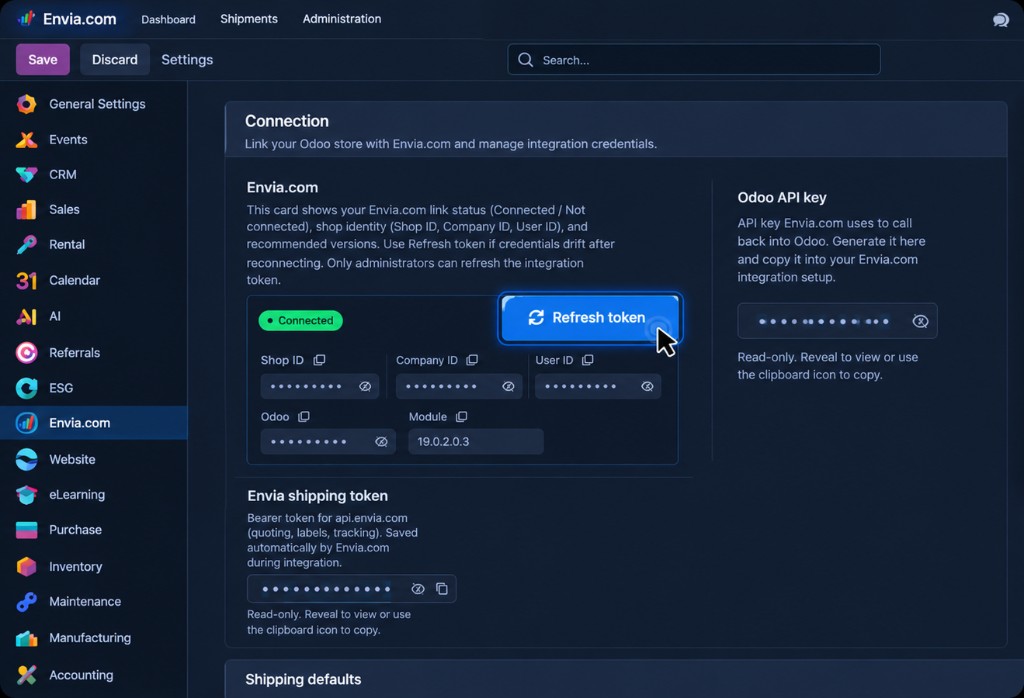
Task: Click the Connection section heading
Action: click(287, 121)
